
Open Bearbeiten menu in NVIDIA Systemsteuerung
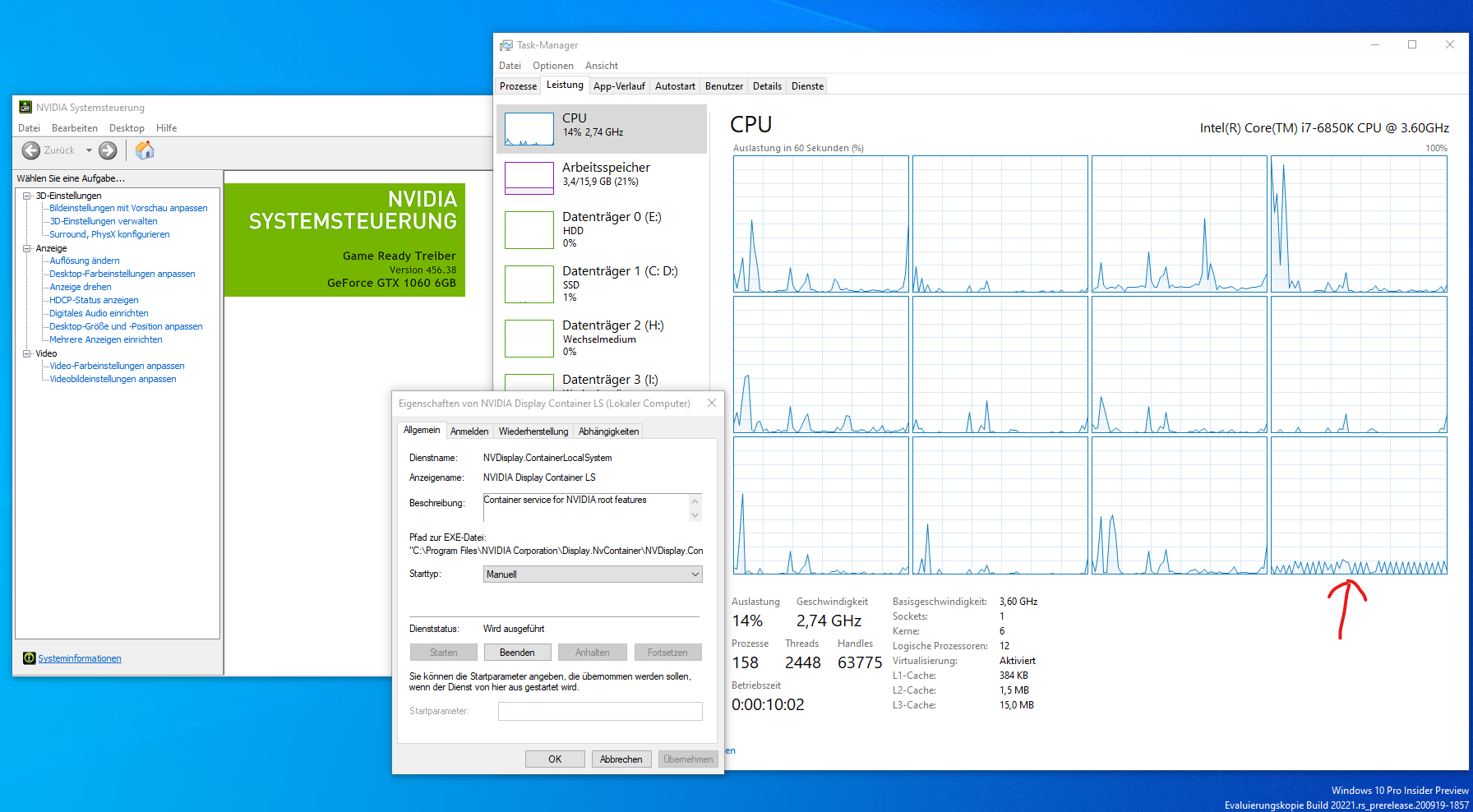[x=75, y=128]
